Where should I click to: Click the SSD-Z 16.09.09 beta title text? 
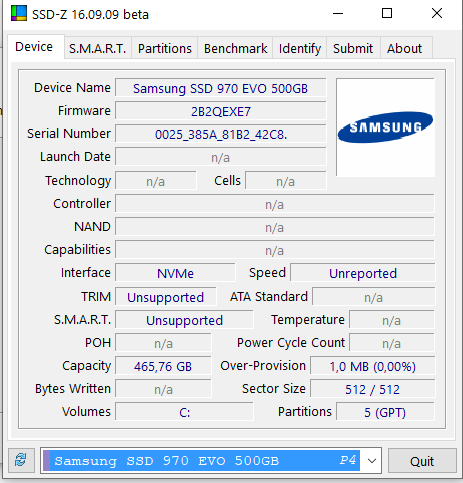90,14
